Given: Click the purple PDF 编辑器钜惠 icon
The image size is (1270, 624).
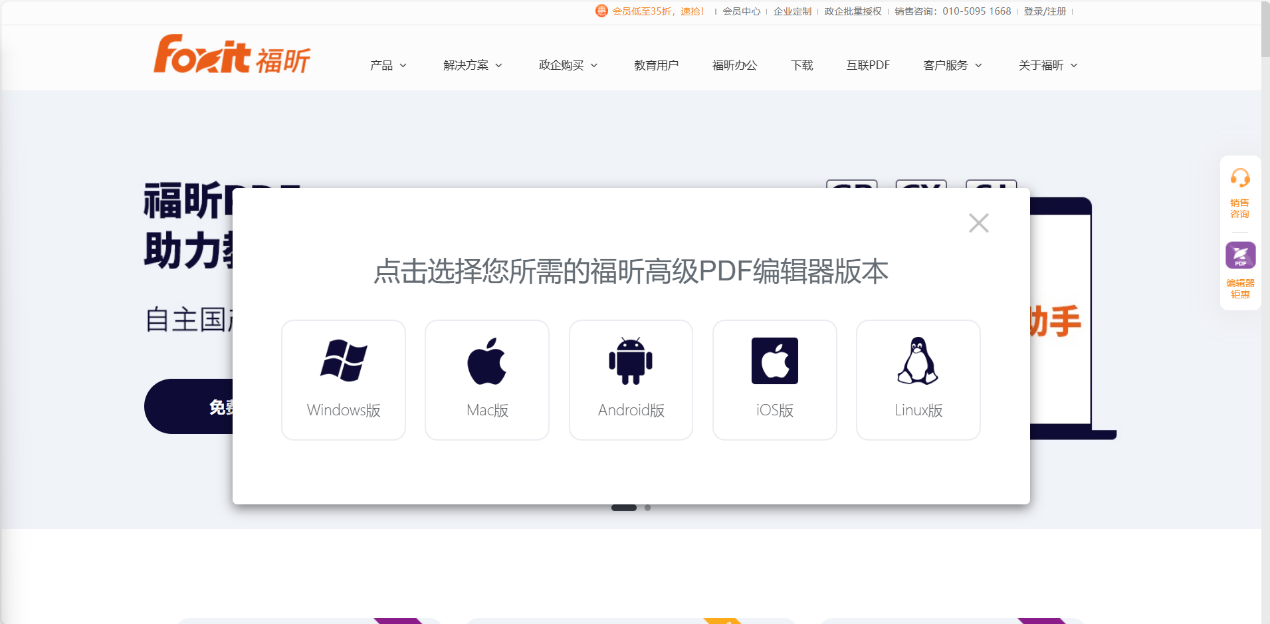Looking at the screenshot, I should (1240, 255).
